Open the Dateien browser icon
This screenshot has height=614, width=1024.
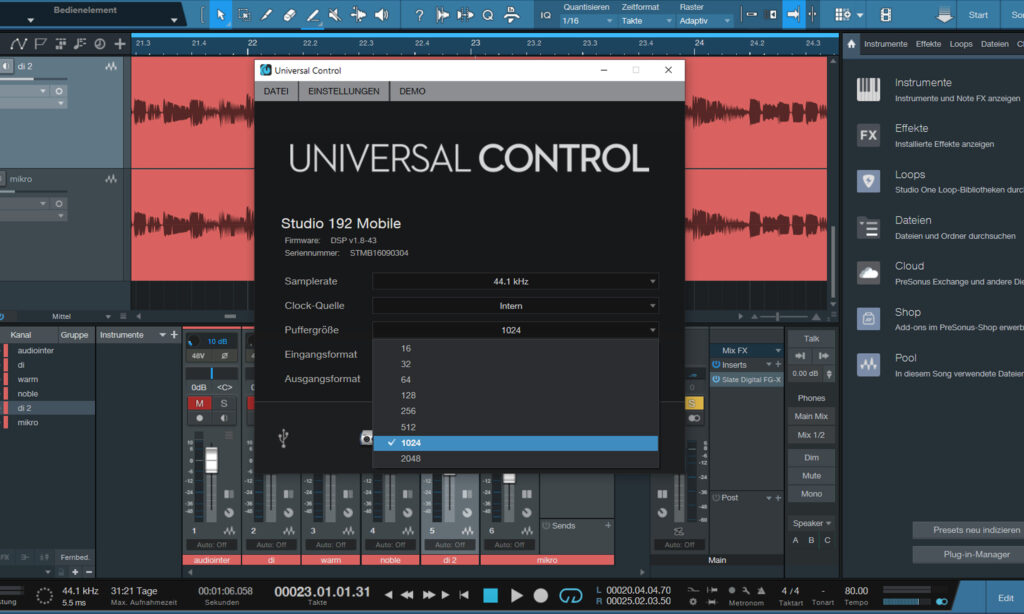pos(868,227)
